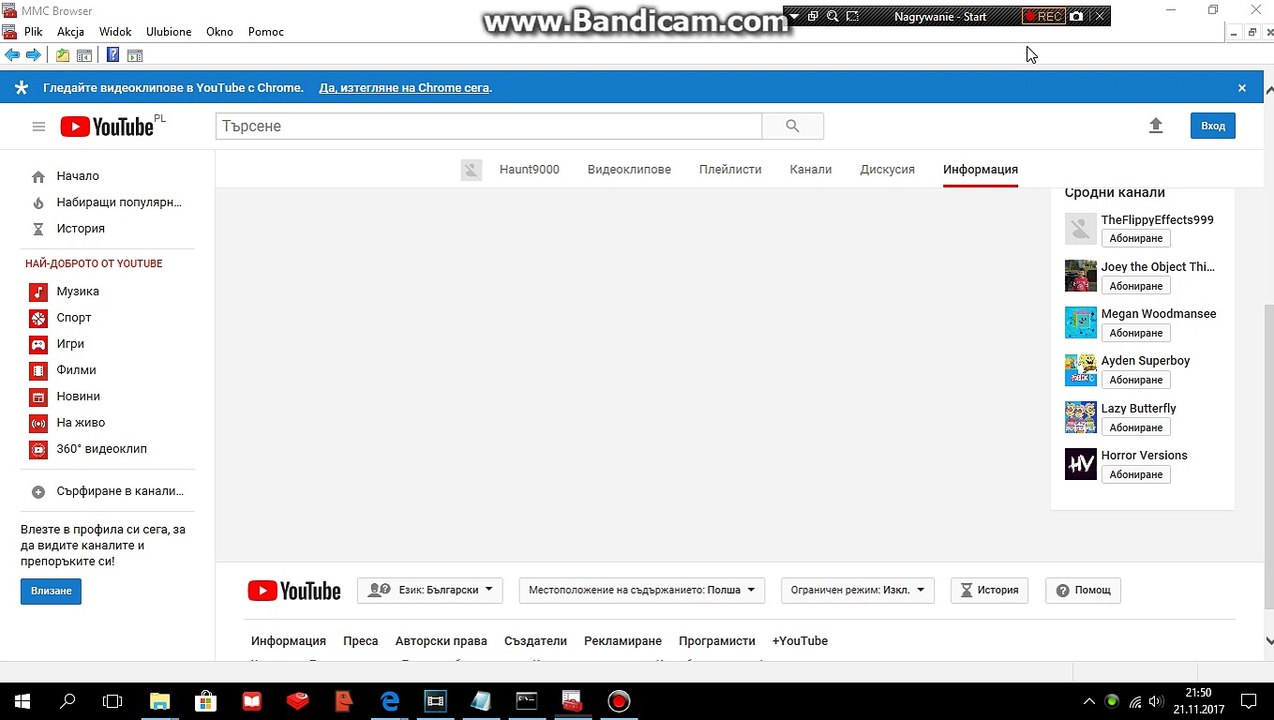Viewport: 1274px width, 720px height.
Task: Expand the Ограничен режим dropdown
Action: click(x=857, y=590)
